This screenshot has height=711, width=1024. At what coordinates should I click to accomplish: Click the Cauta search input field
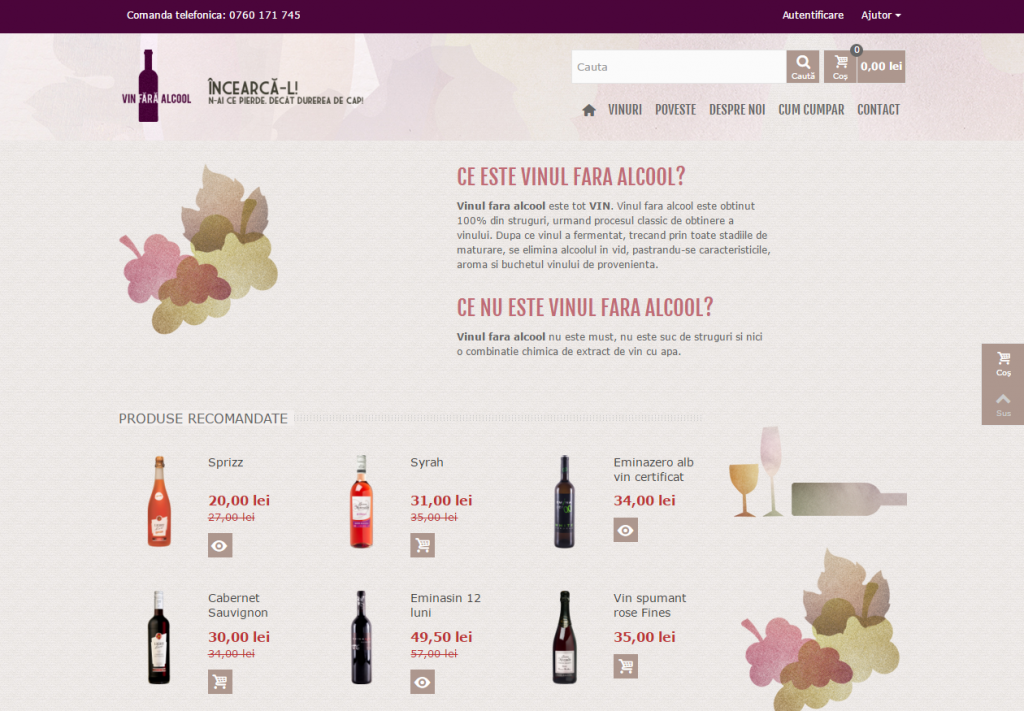tap(679, 67)
